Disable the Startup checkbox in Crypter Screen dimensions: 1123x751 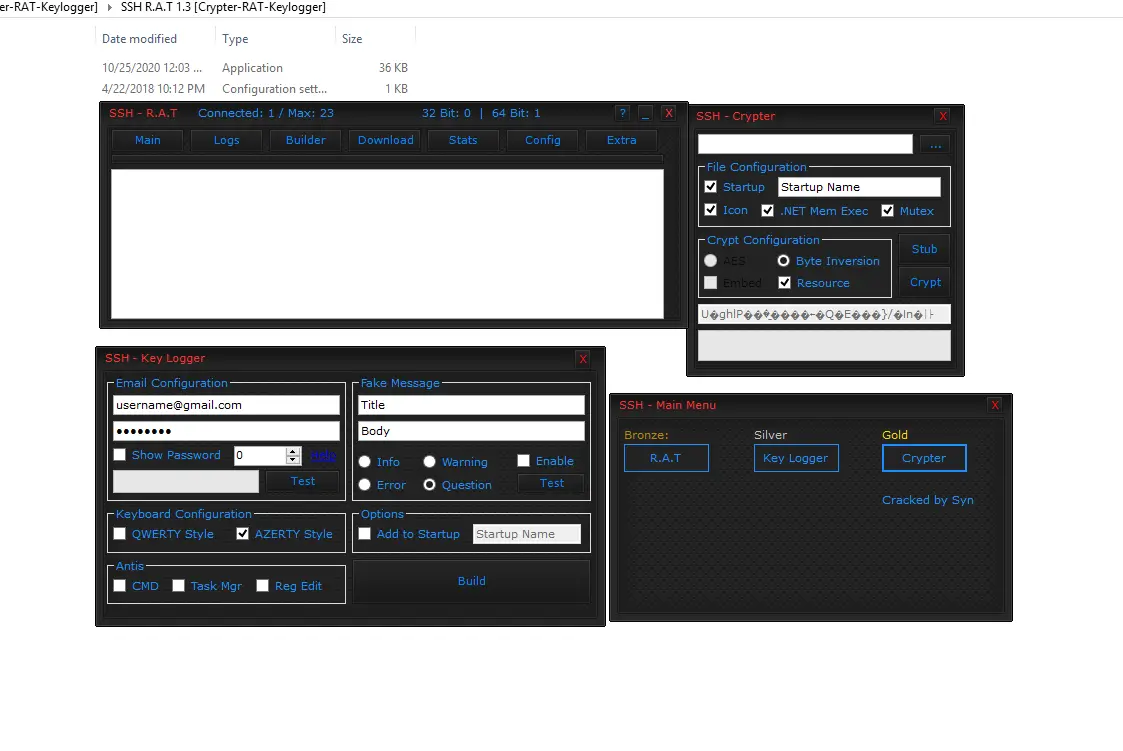pos(710,186)
